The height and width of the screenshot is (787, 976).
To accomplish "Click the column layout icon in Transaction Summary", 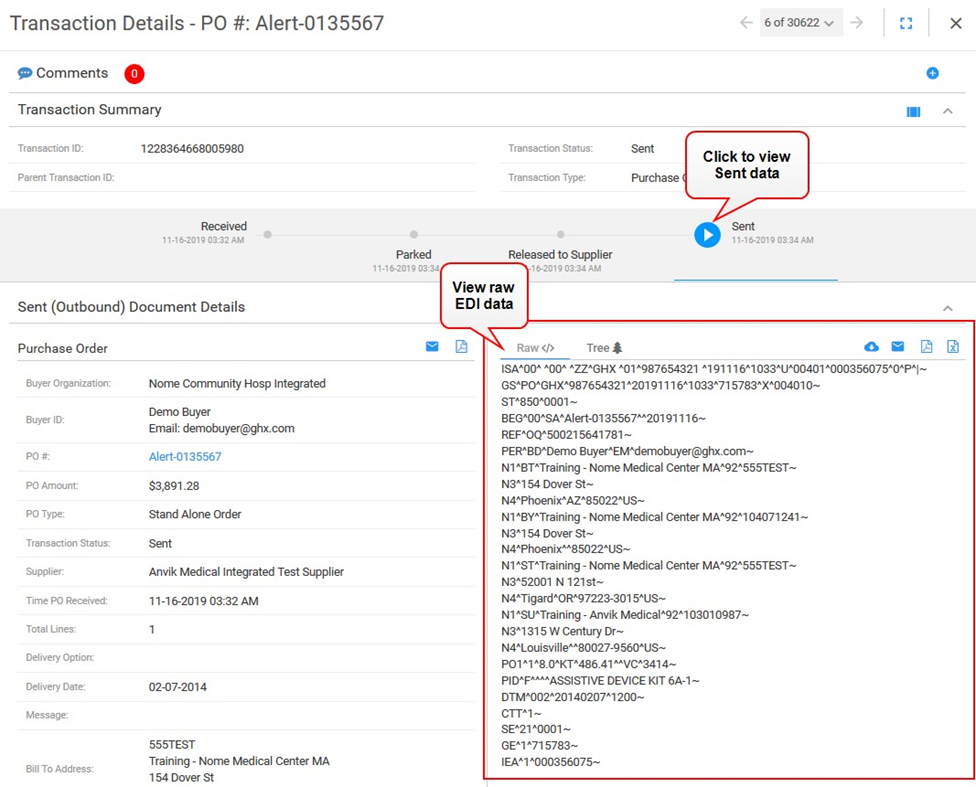I will tap(913, 111).
